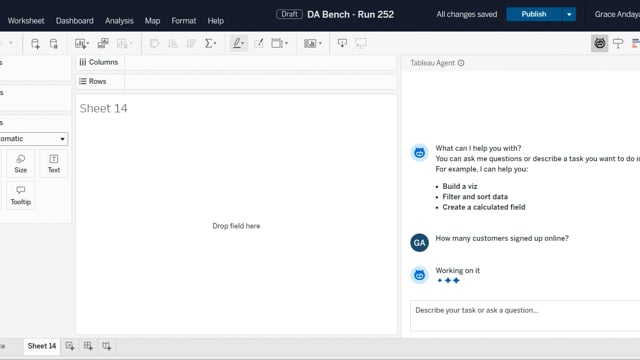Click the Text mark card button
Screen dimensions: 640x360
[x=54, y=164]
